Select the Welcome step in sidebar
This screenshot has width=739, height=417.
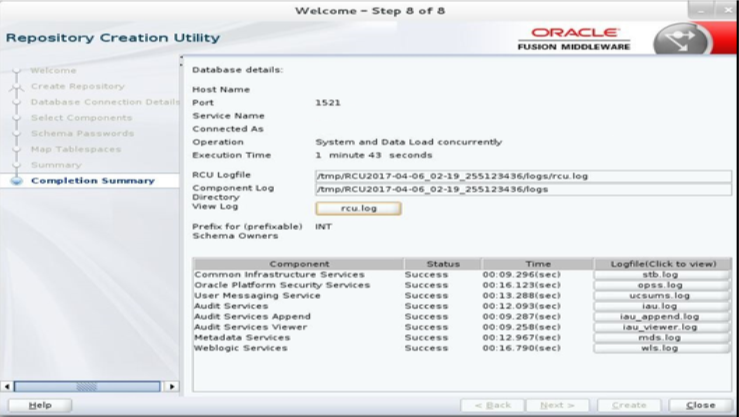pos(53,70)
